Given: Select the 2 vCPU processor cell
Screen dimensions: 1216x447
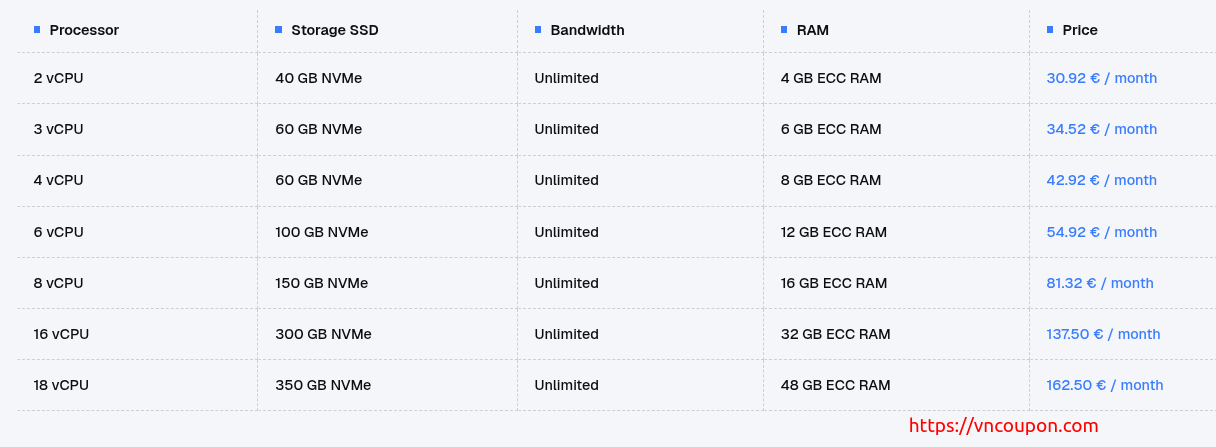Looking at the screenshot, I should (58, 78).
